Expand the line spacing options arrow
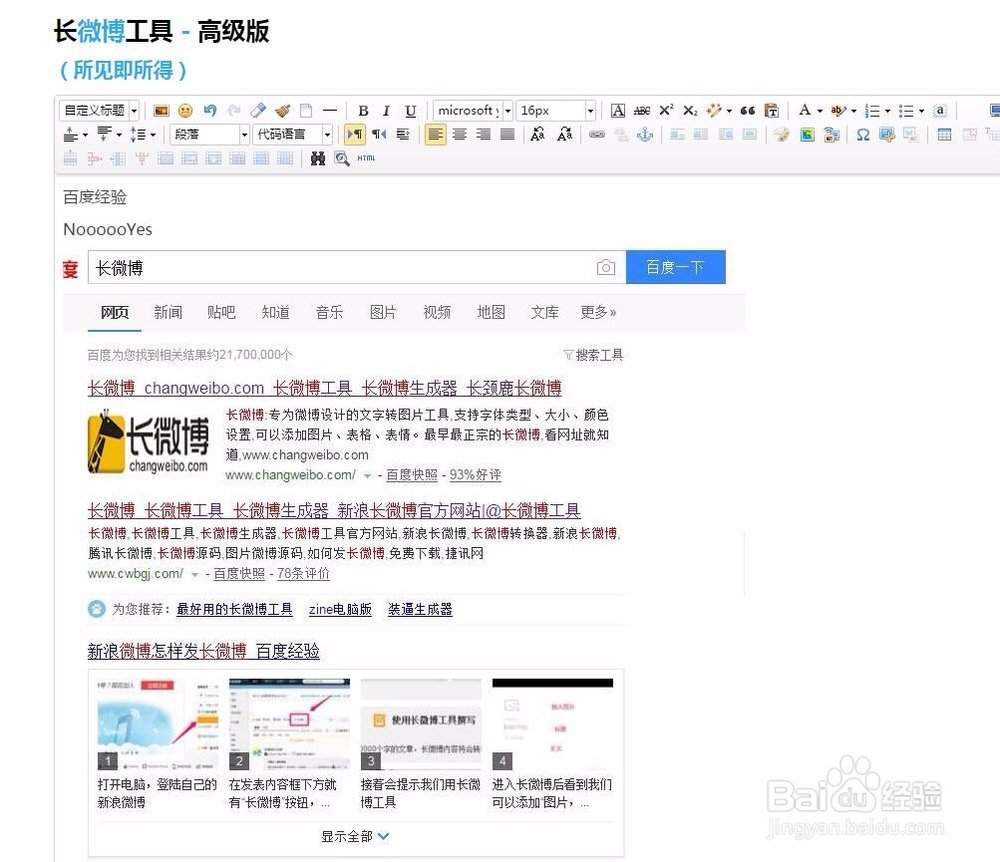Viewport: 1000px width, 862px height. (x=152, y=135)
